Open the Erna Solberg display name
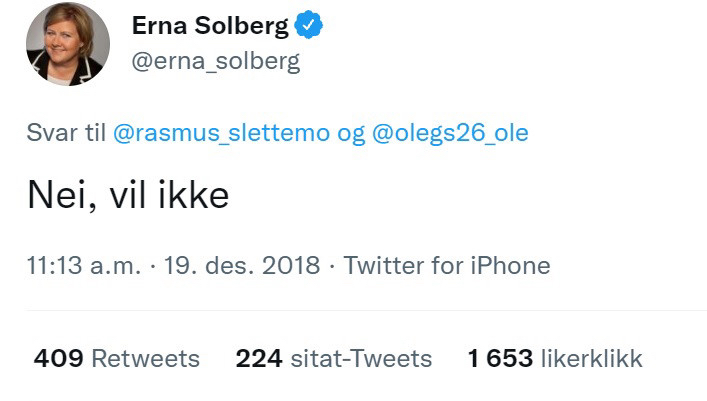 [210, 27]
